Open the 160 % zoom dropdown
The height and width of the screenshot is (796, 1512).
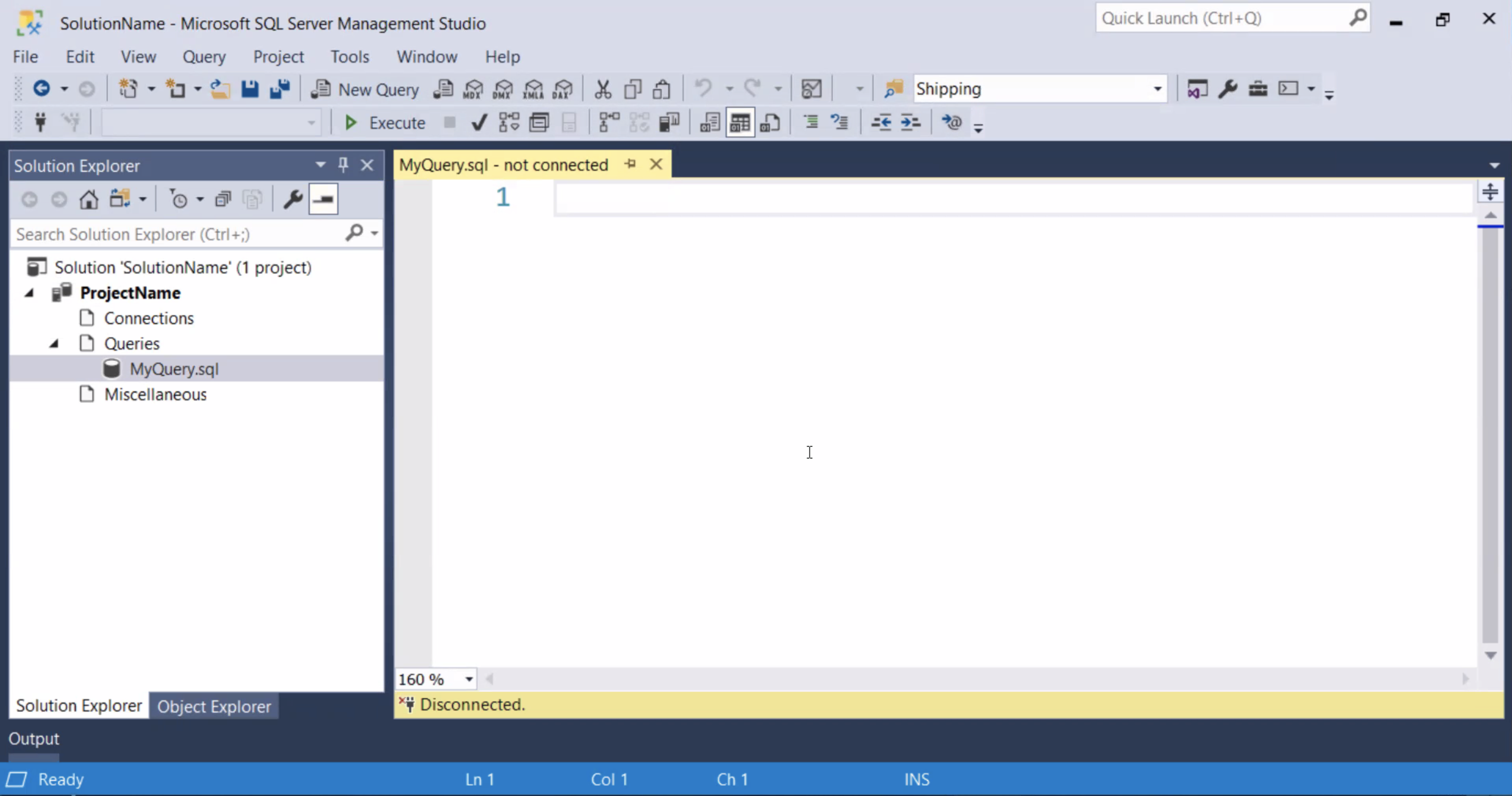[x=469, y=680]
